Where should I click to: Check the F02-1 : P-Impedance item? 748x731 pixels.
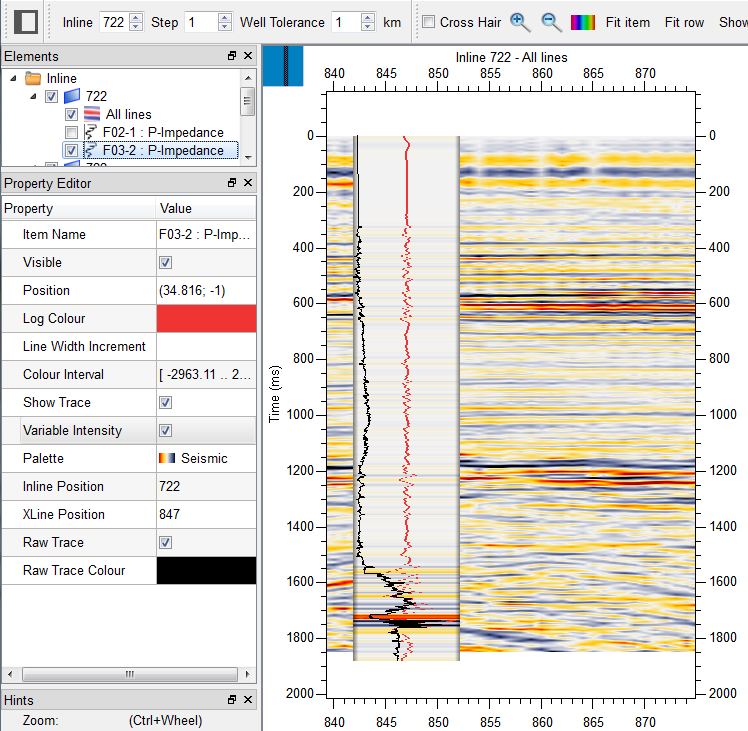point(72,133)
